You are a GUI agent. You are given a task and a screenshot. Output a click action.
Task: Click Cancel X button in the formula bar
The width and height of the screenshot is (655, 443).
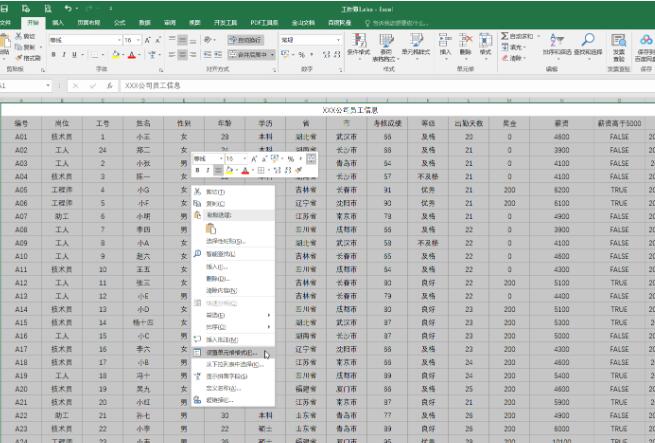point(76,86)
